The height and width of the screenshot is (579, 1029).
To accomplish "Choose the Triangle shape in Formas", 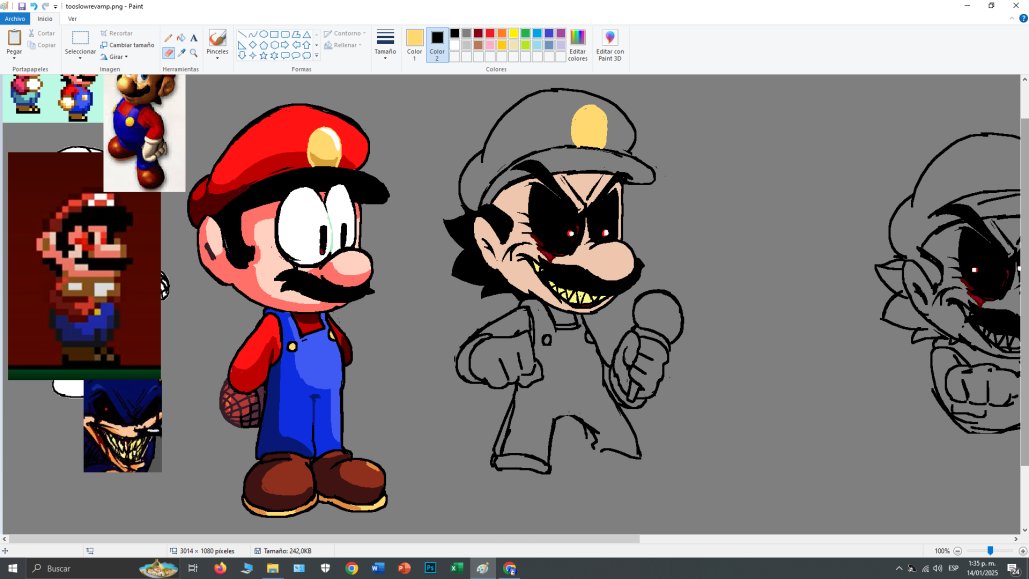I will [x=306, y=34].
